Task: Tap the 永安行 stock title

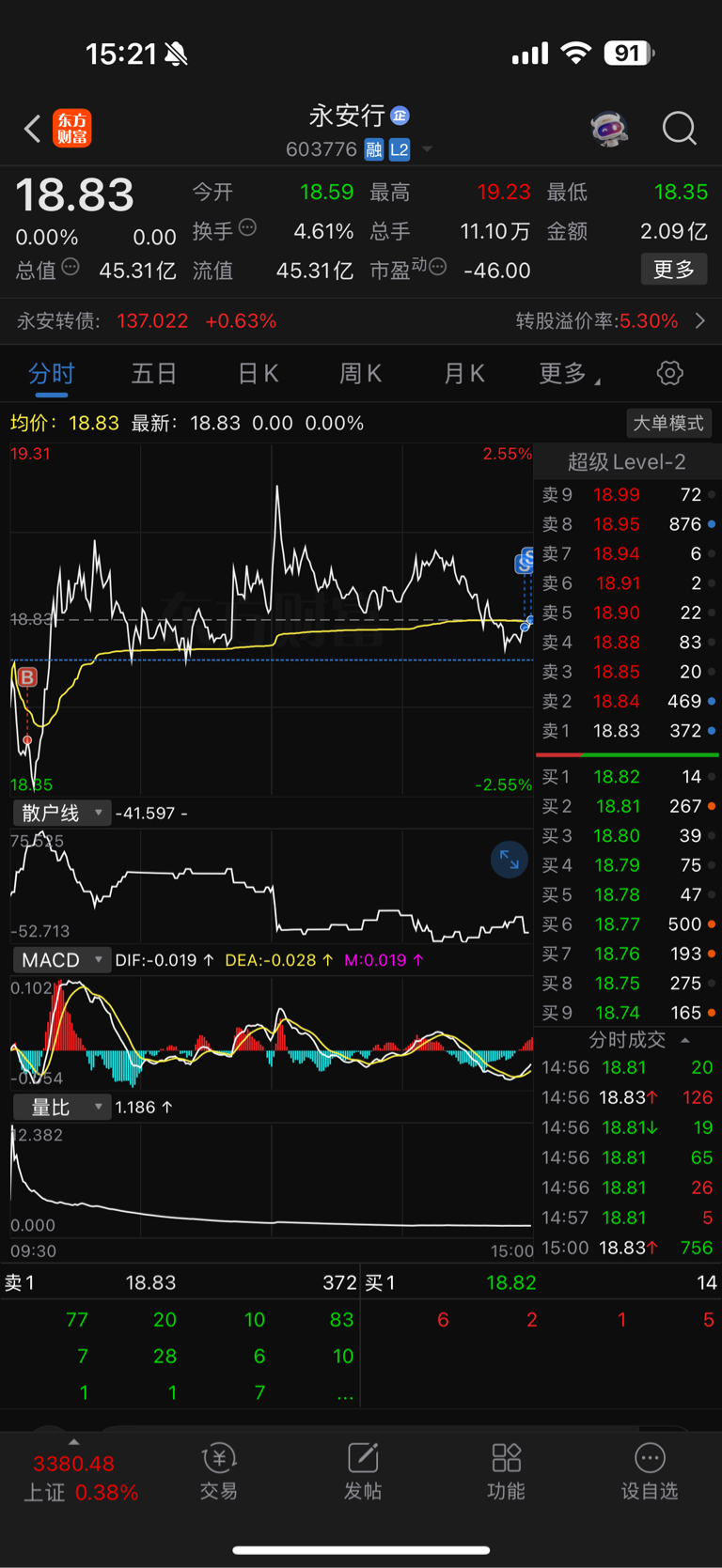Action: tap(347, 116)
